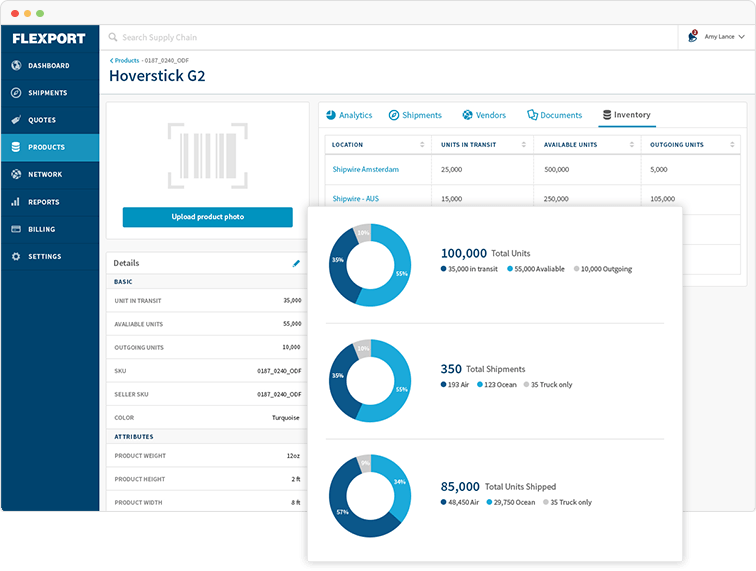The image size is (756, 571).
Task: Click the 55,000 Available legend dot
Action: tap(510, 269)
